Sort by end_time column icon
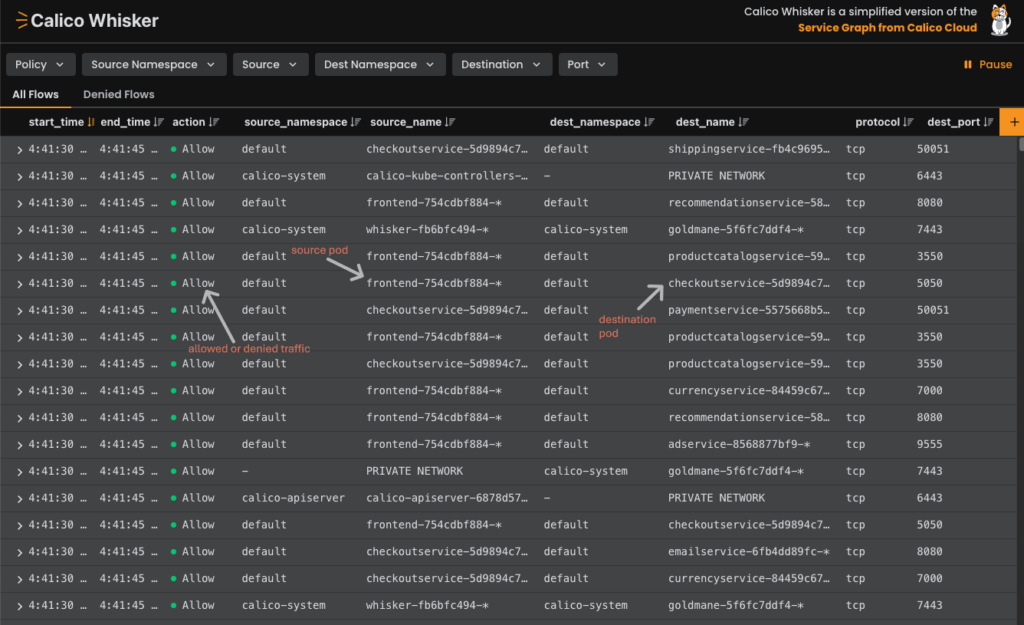Screen dimensions: 1024x625 tap(159, 122)
